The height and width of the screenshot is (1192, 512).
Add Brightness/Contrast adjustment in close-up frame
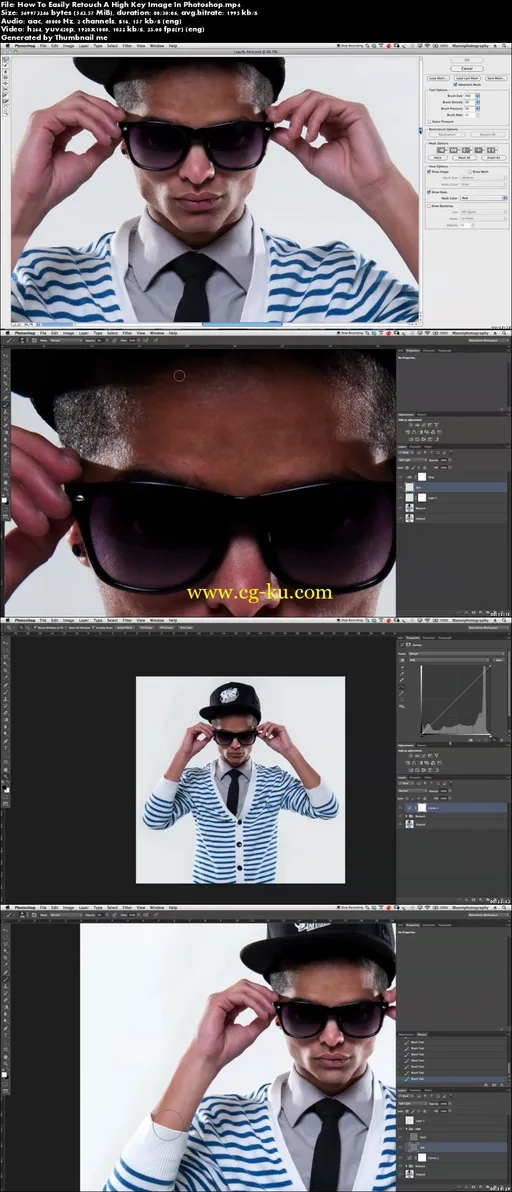[x=411, y=425]
